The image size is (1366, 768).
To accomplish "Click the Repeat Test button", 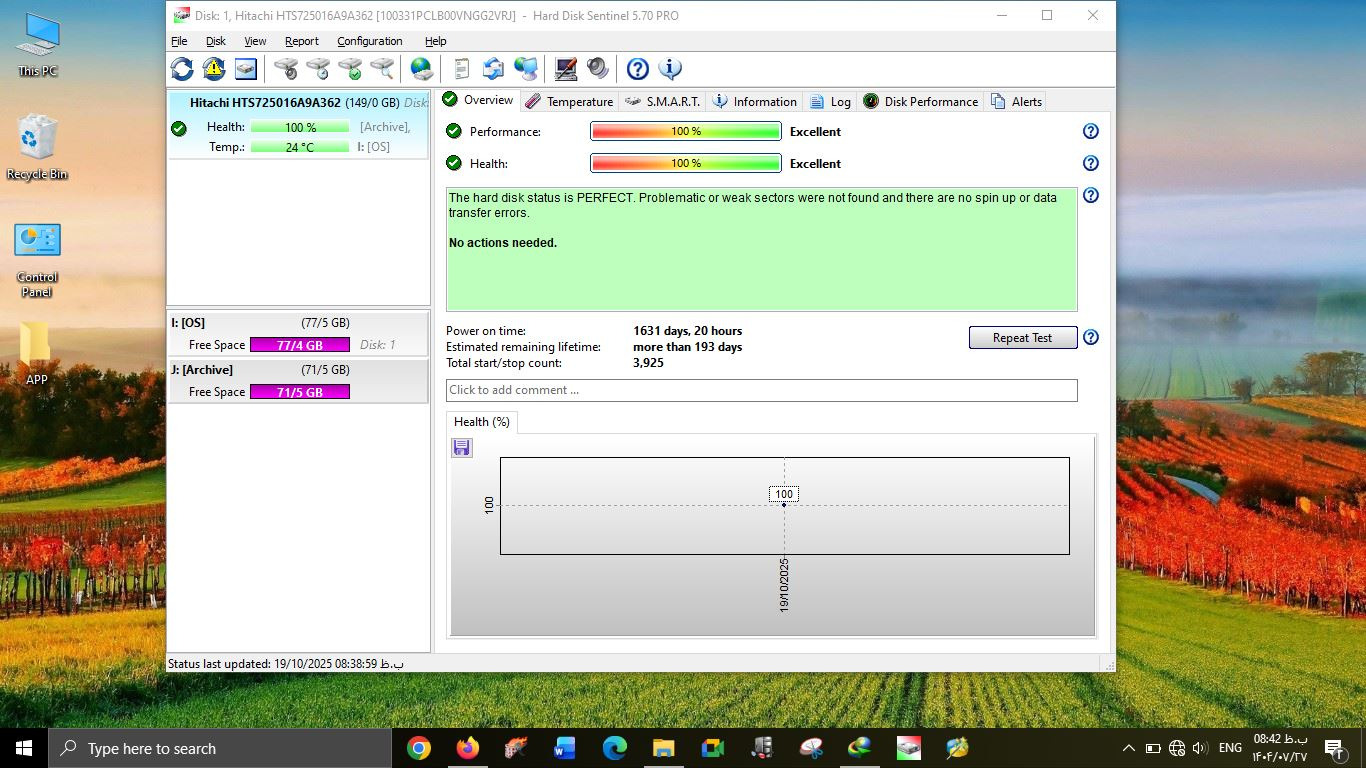I will pos(1022,338).
